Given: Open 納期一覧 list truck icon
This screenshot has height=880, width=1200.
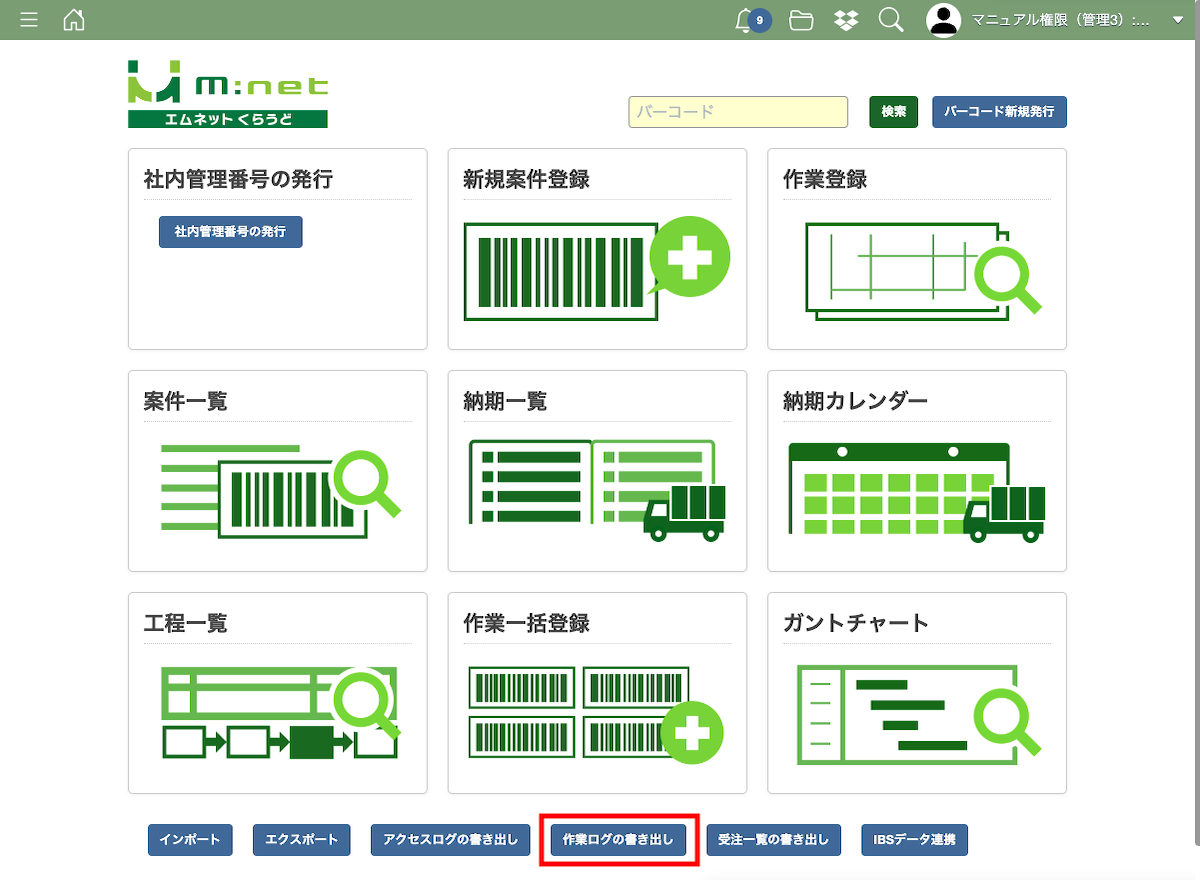Looking at the screenshot, I should (x=596, y=491).
